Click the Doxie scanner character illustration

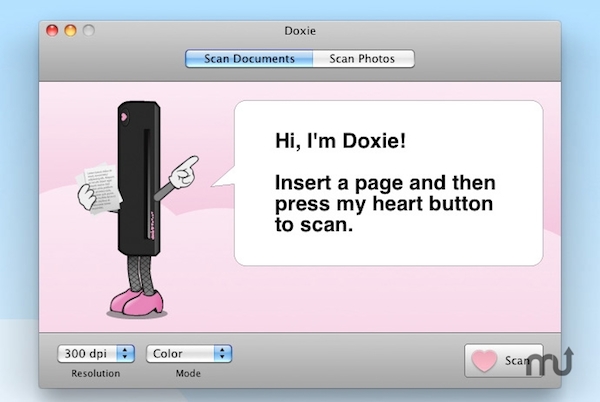click(x=138, y=208)
